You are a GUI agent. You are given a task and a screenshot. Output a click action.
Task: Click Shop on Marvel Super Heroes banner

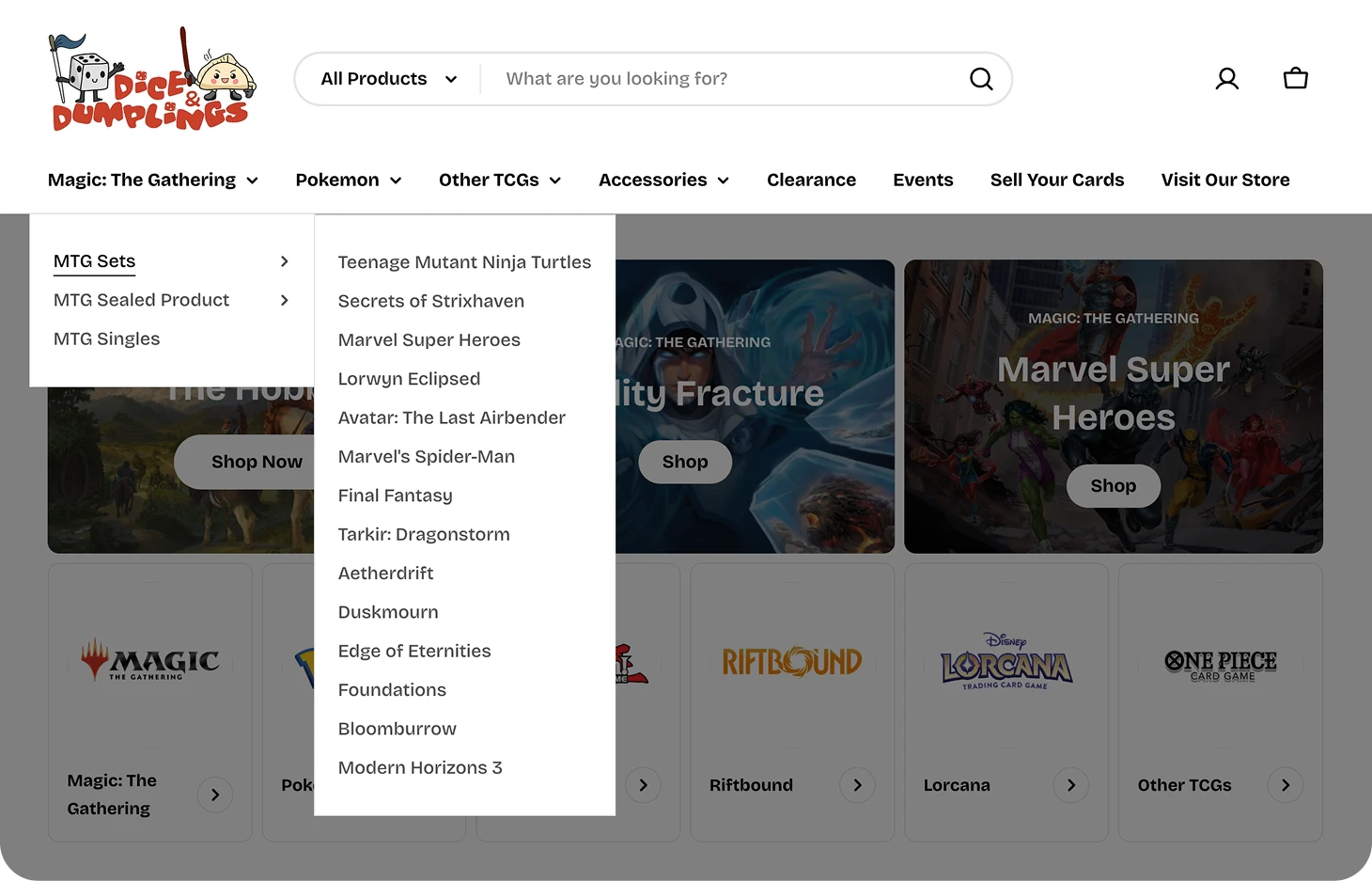1114,486
